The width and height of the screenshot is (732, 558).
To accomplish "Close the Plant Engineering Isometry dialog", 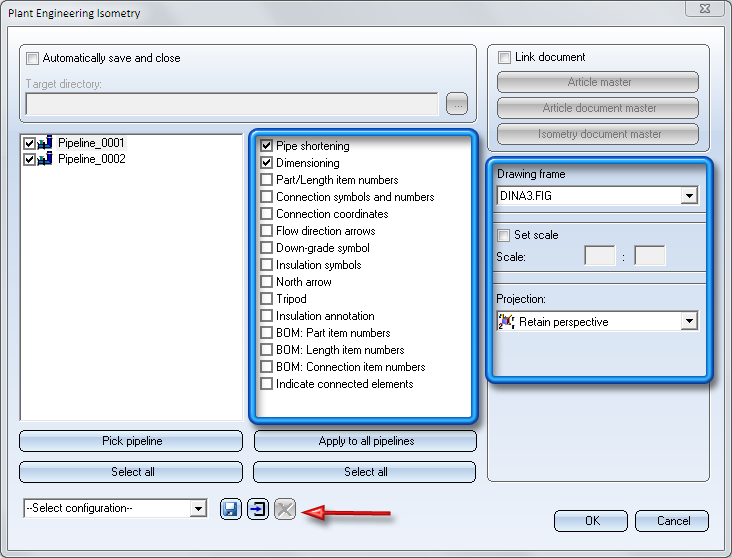I will [x=704, y=8].
